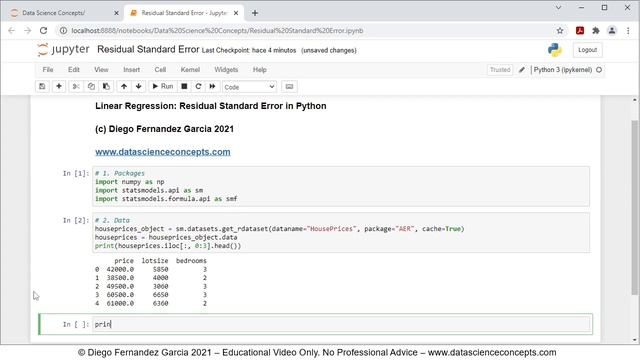This screenshot has width=640, height=360.
Task: Click the In [2]: prompt label
Action: (x=76, y=220)
